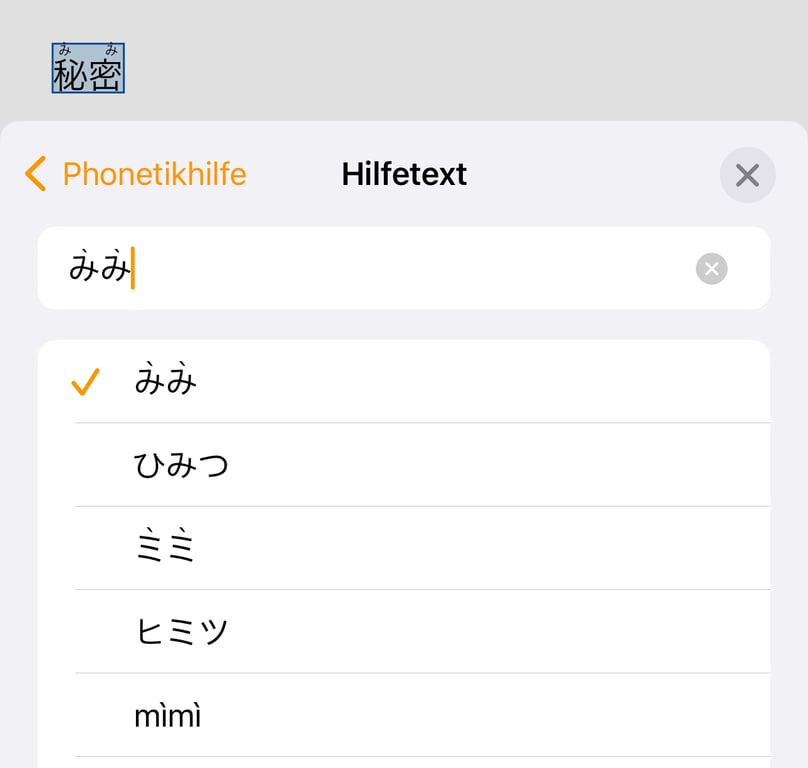This screenshot has width=808, height=768.
Task: Choose the ひみつ reading option
Action: tap(182, 465)
